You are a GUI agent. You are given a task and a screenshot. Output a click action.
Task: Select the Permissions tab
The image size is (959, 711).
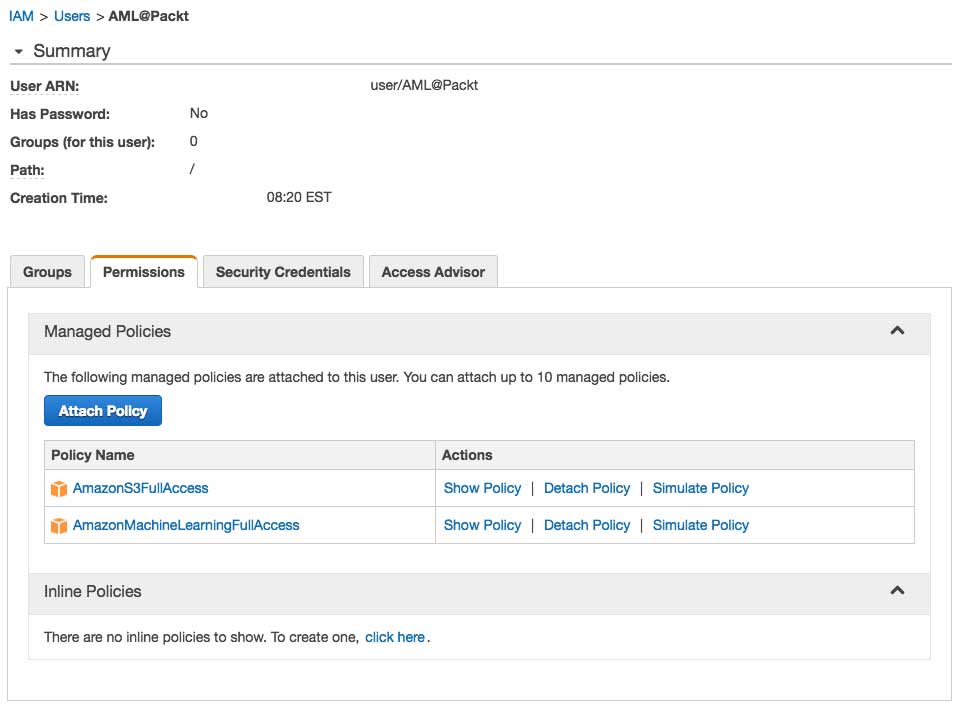click(x=144, y=272)
